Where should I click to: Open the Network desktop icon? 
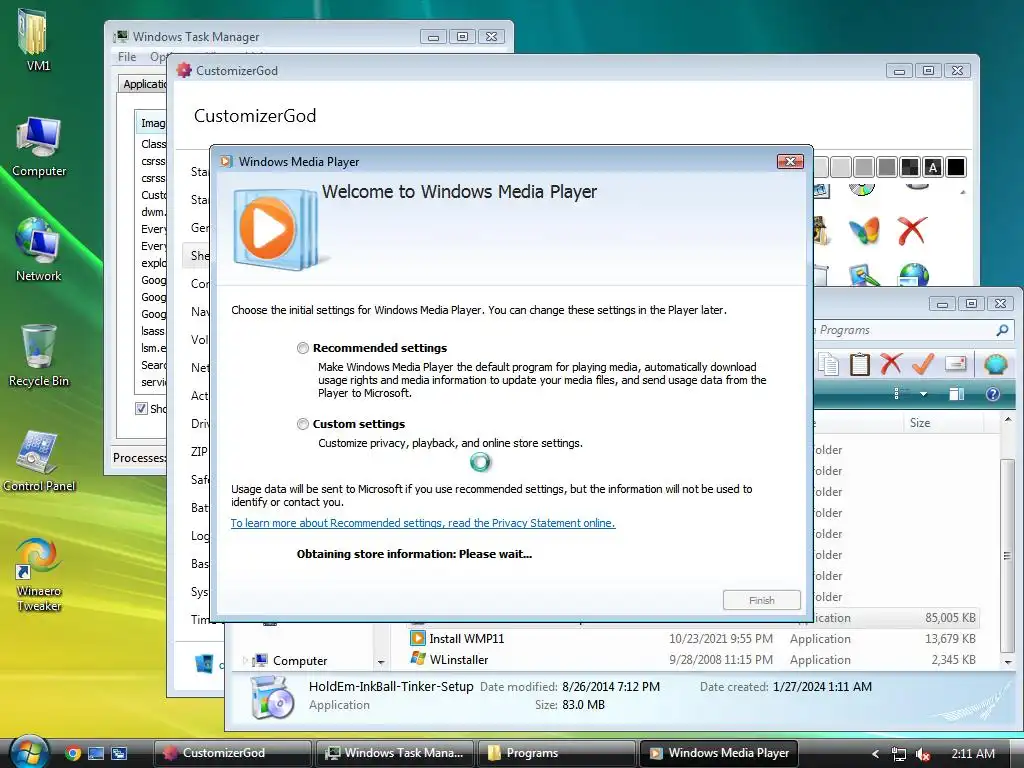tap(39, 251)
